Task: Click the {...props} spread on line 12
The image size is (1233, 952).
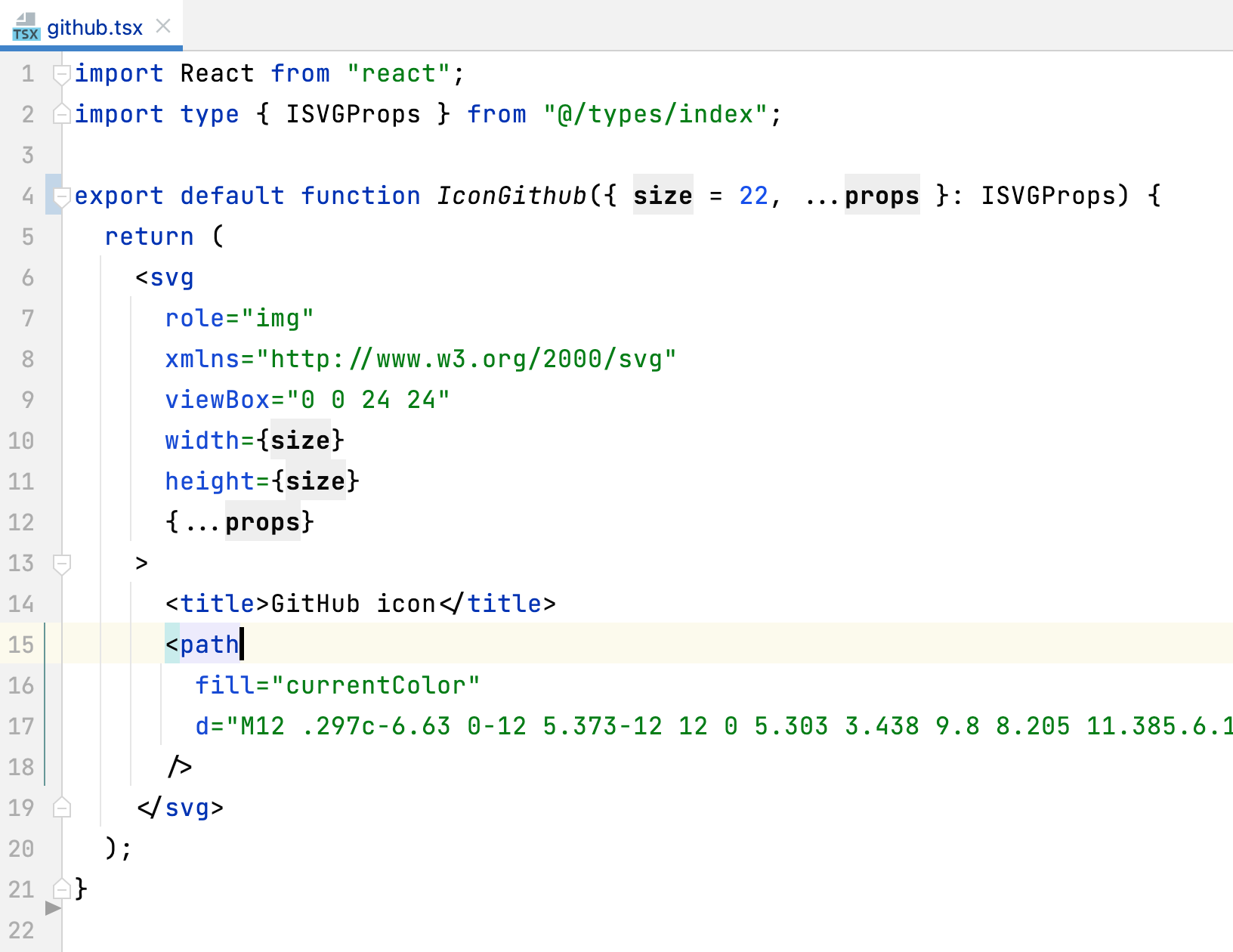Action: coord(239,521)
